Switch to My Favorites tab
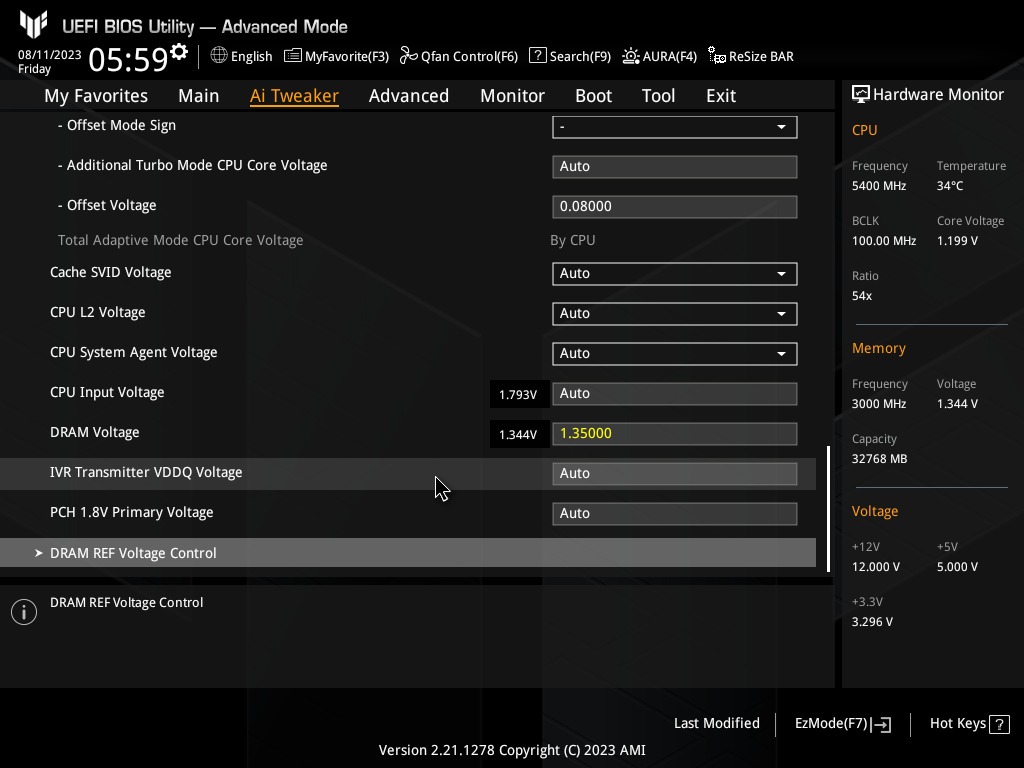 click(96, 95)
